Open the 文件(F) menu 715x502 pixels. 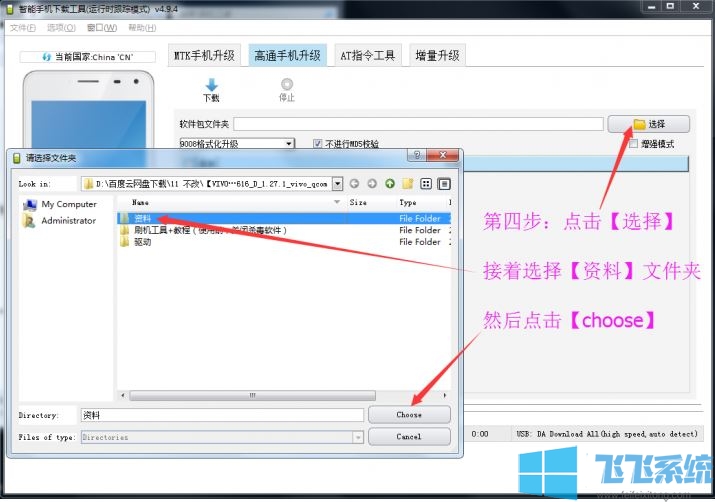[23, 28]
